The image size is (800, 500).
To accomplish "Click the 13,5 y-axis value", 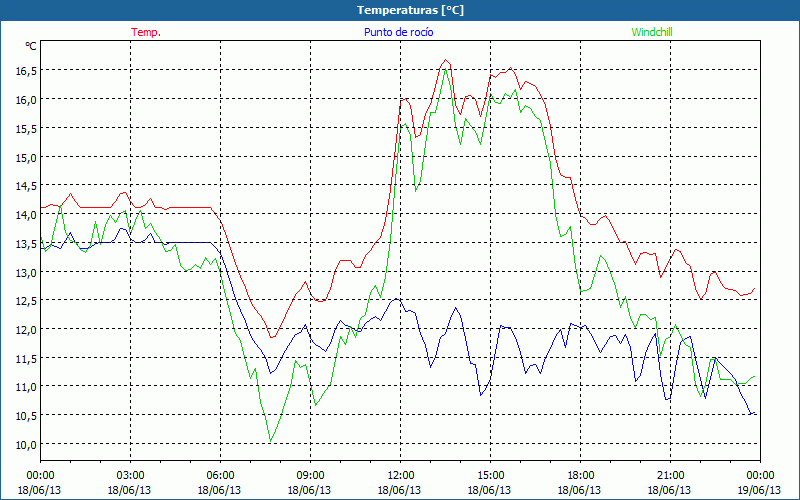I will coord(26,243).
